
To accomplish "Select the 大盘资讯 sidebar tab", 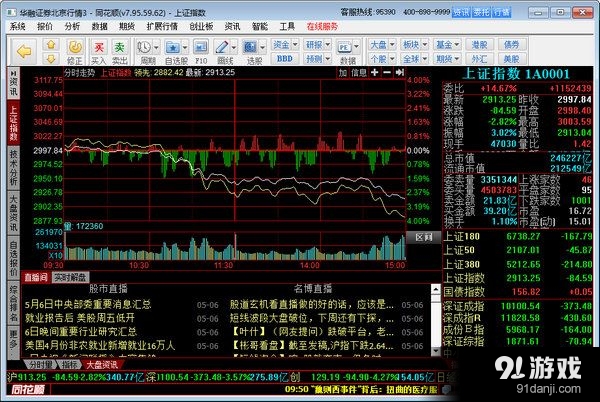I will click(x=13, y=212).
